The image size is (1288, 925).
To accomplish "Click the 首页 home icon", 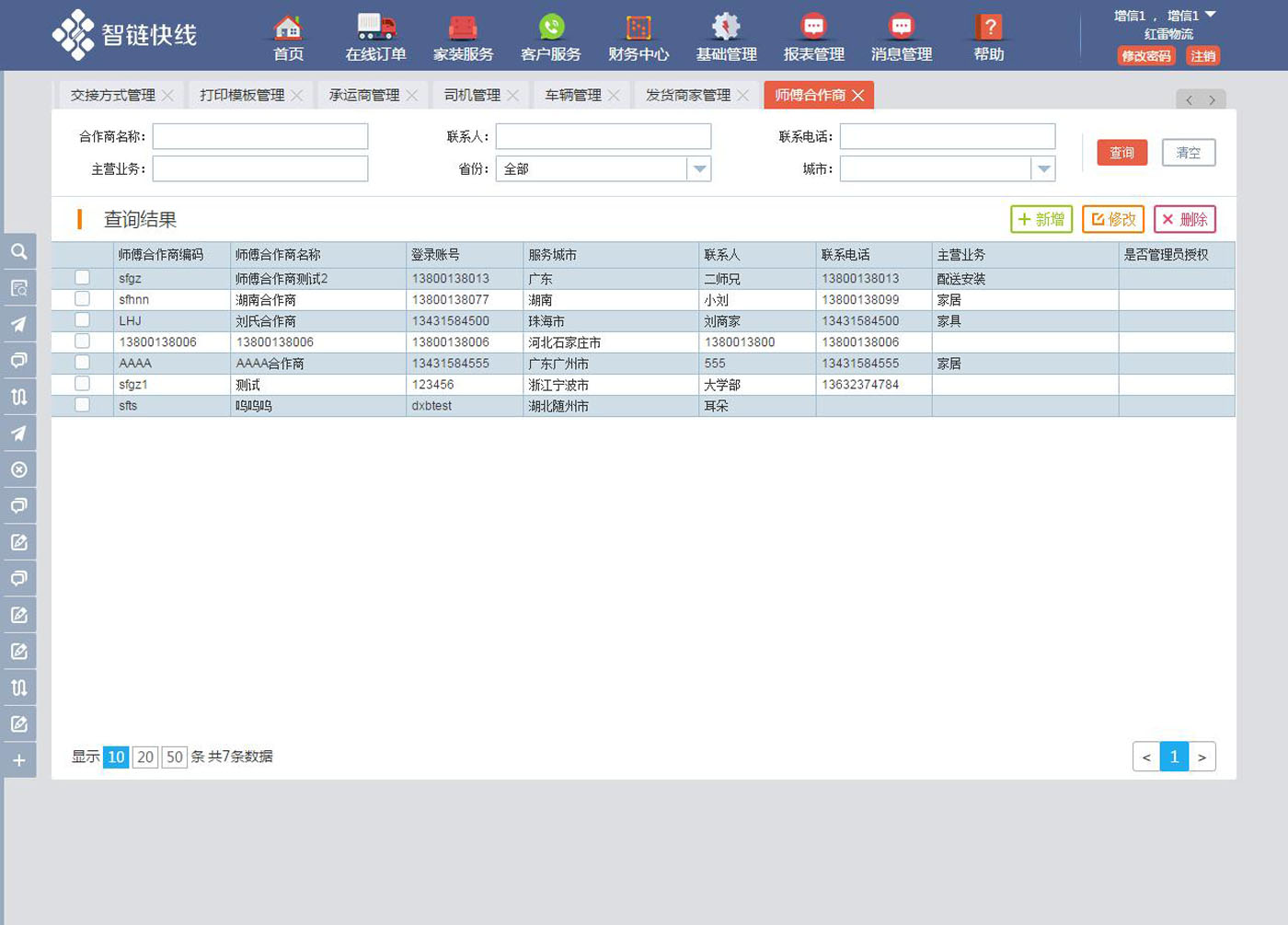I will coord(288,28).
